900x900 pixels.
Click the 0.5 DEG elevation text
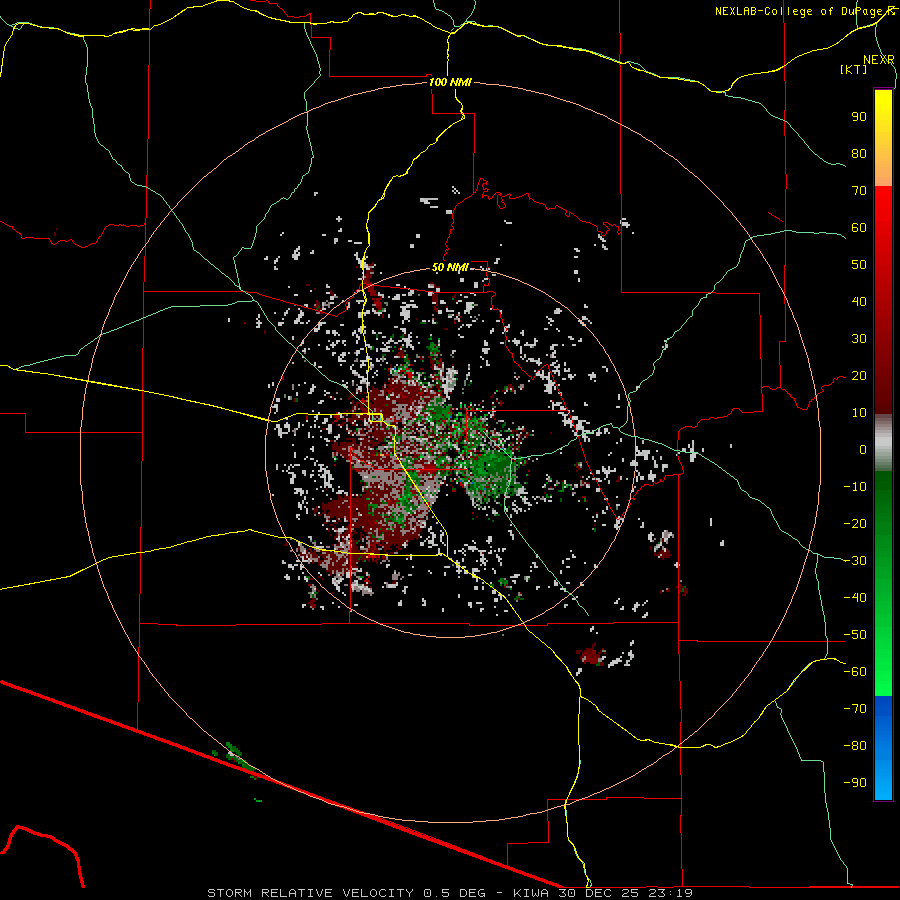pos(455,893)
